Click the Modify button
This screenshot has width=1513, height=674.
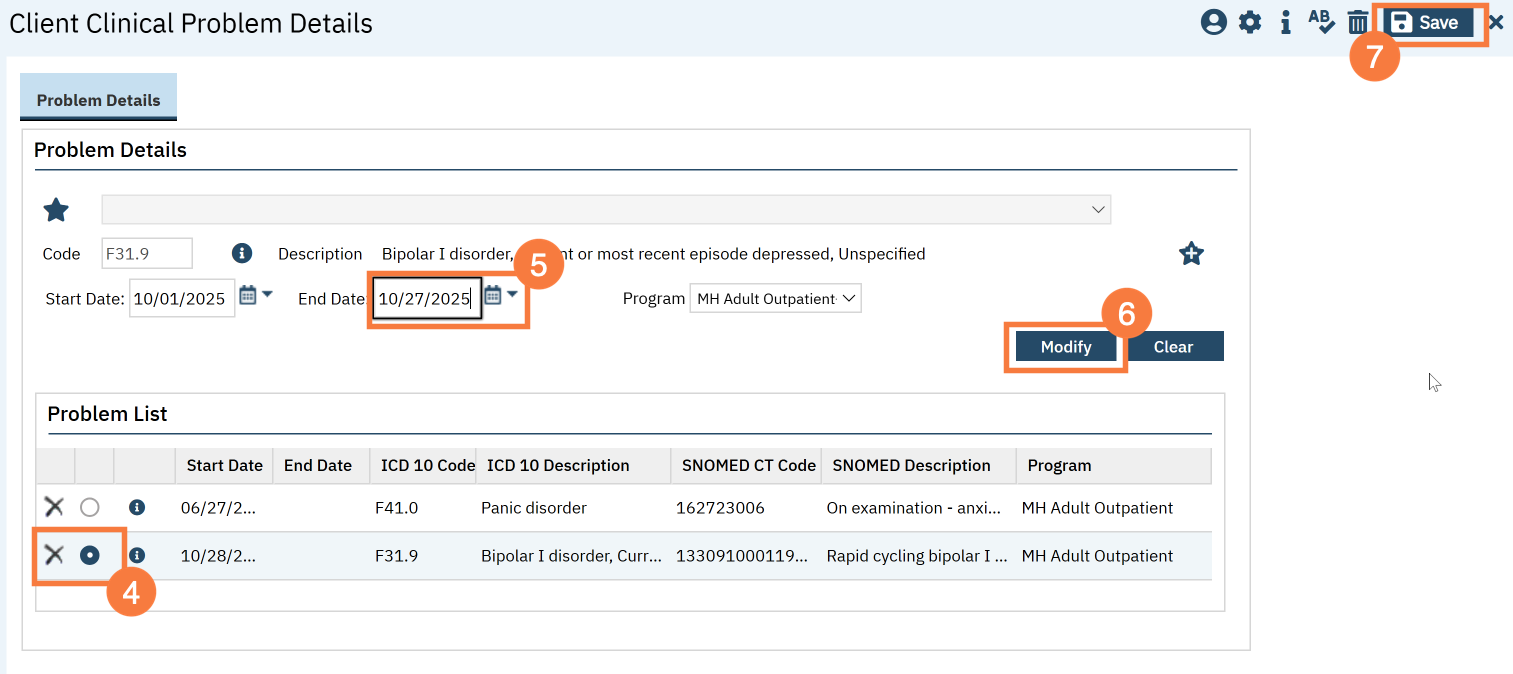click(1065, 347)
